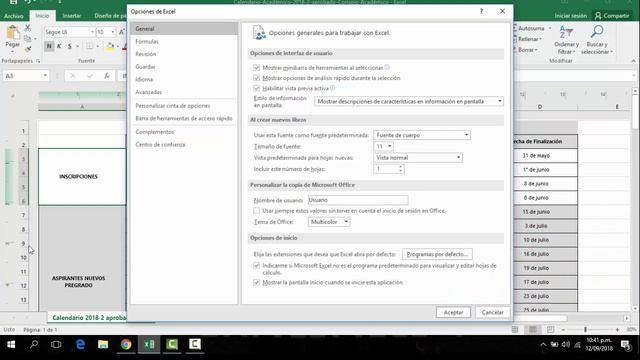Open Task View from the taskbar
640x360 pixels.
[x=56, y=345]
